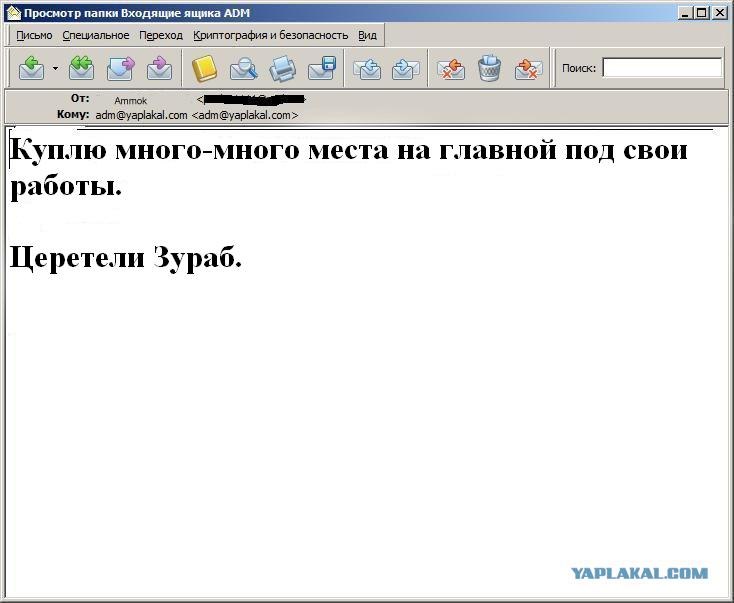Go to previous message envelope icon

coord(367,69)
